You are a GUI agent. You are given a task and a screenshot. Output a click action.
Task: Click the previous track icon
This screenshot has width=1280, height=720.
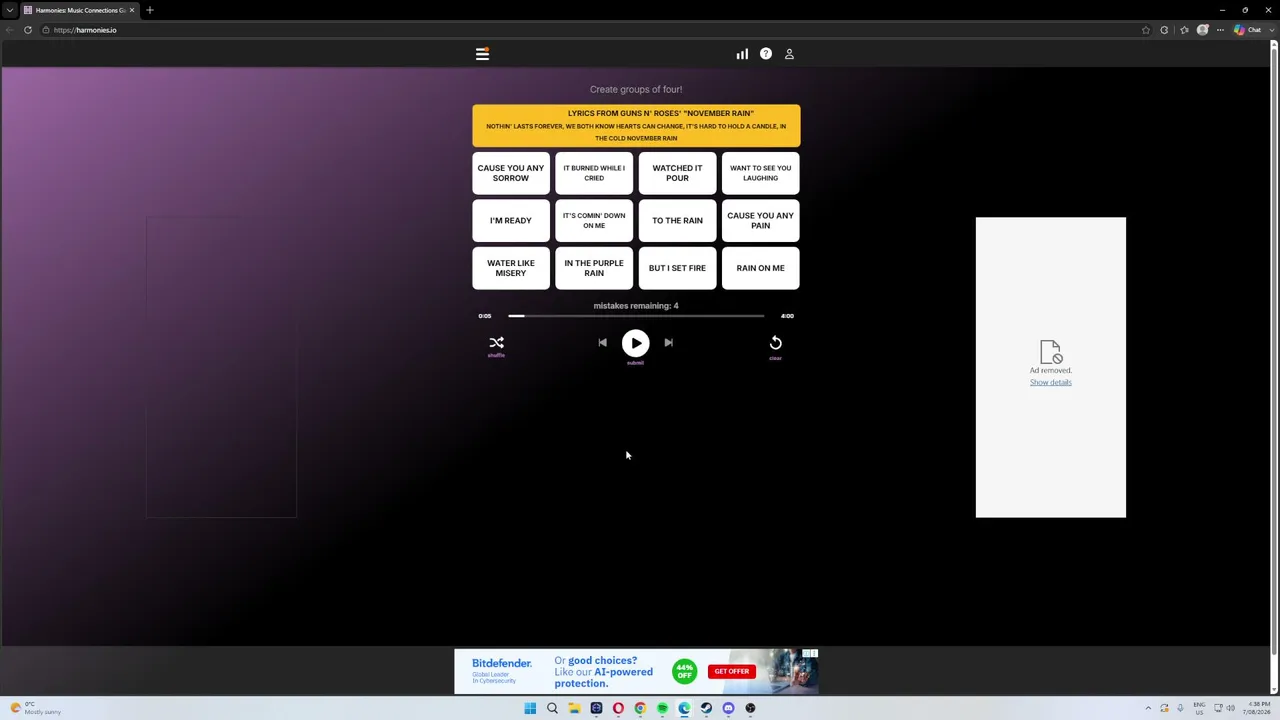point(602,343)
